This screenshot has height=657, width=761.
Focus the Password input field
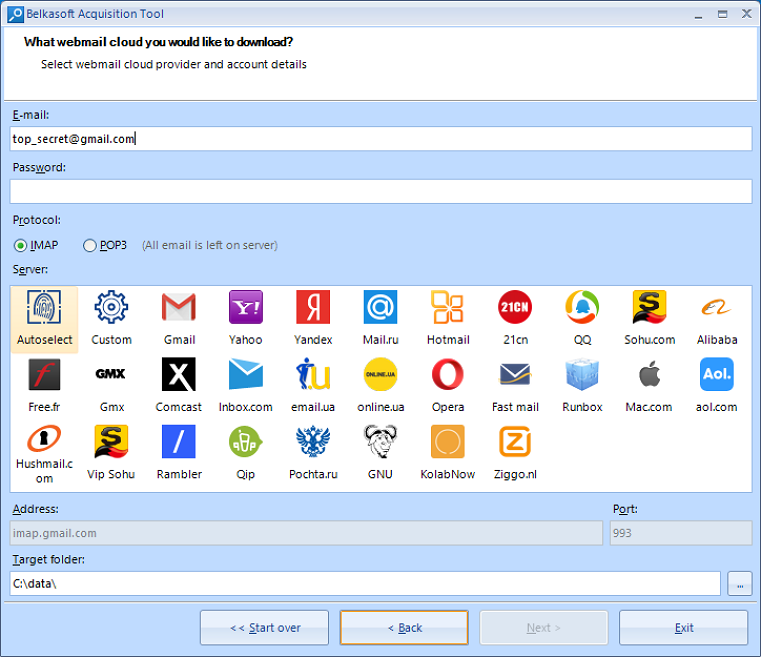(380, 191)
